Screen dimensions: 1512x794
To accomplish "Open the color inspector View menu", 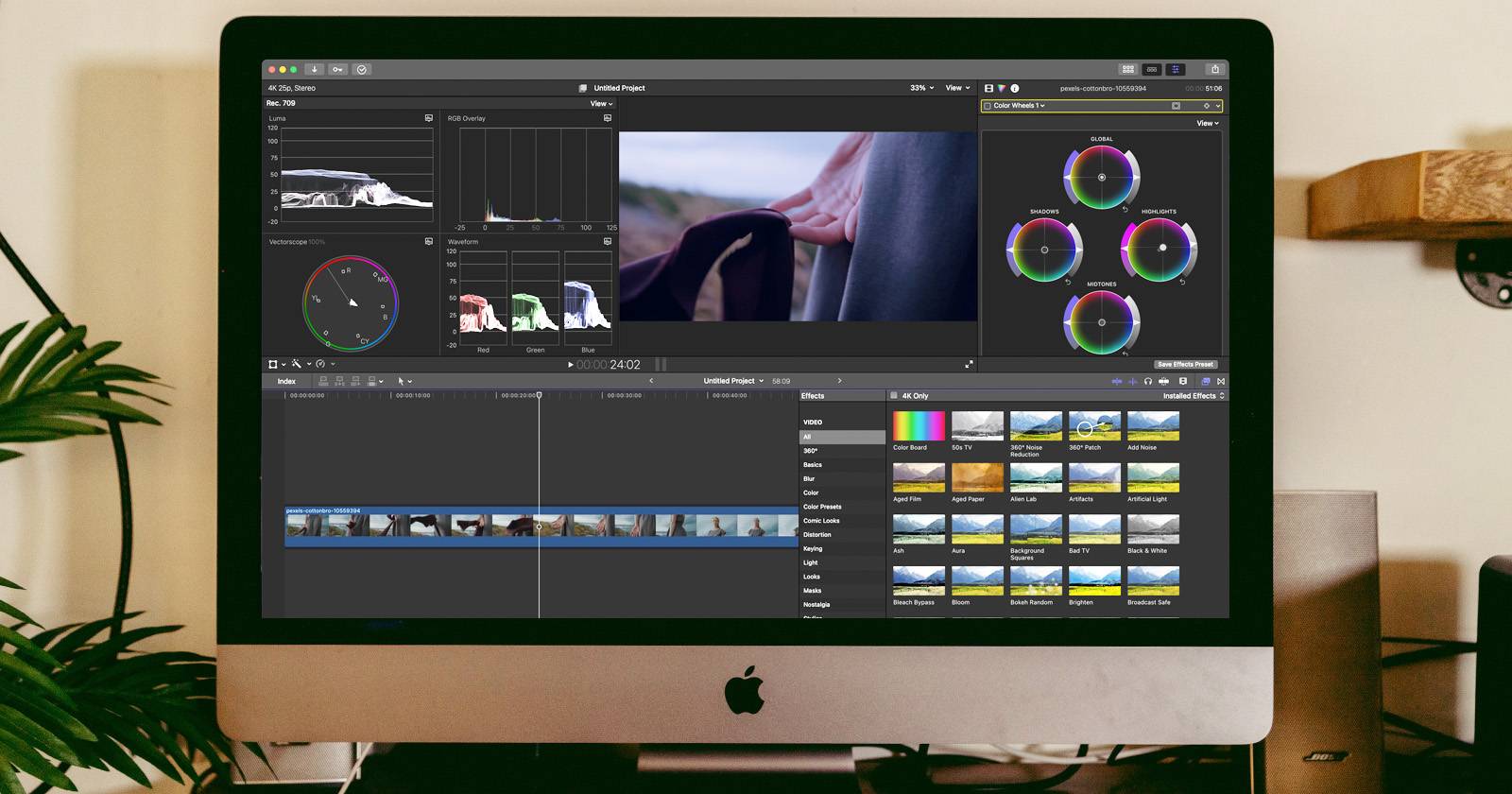I will pyautogui.click(x=1208, y=123).
